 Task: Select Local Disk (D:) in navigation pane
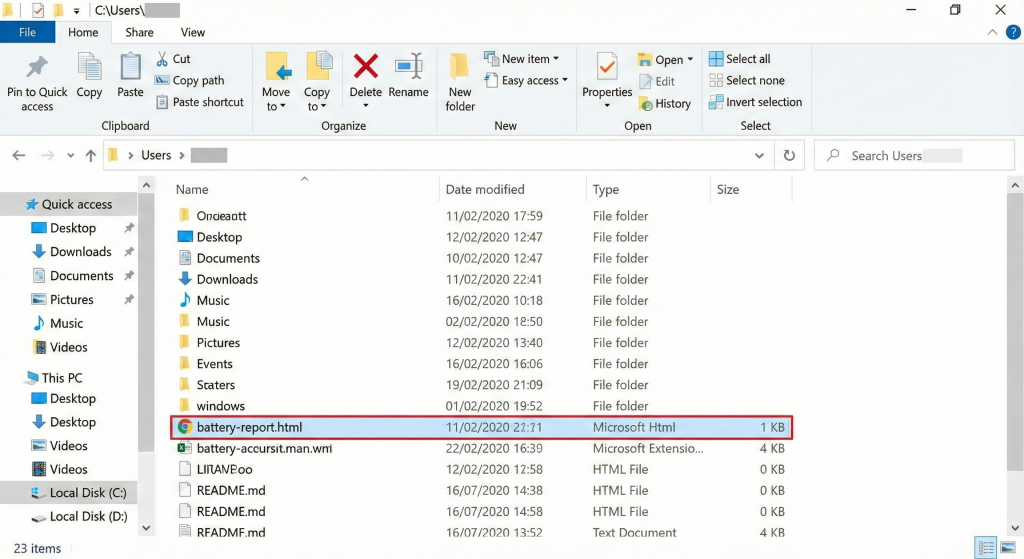point(88,516)
